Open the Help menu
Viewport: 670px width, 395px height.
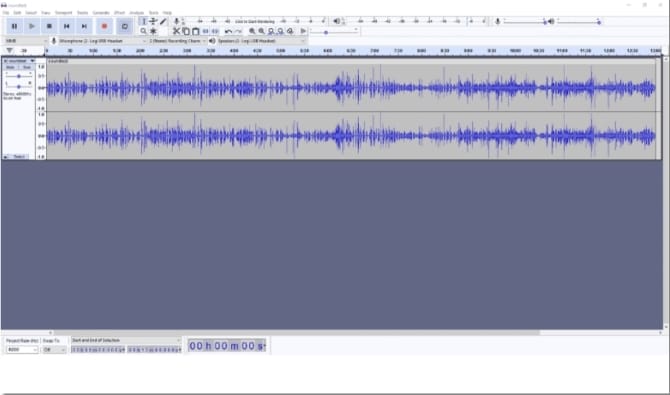click(167, 13)
